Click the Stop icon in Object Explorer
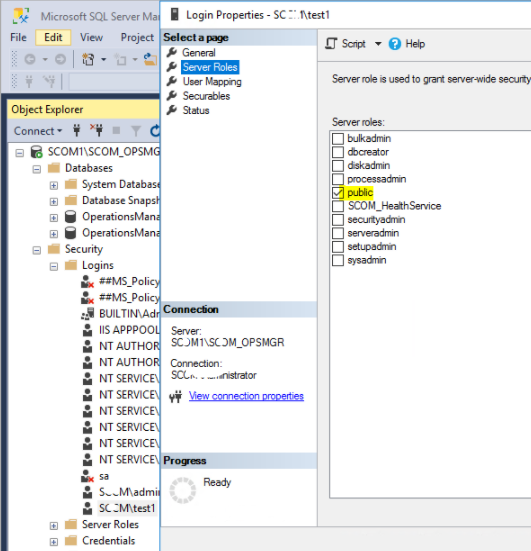The width and height of the screenshot is (531, 551). (x=116, y=131)
